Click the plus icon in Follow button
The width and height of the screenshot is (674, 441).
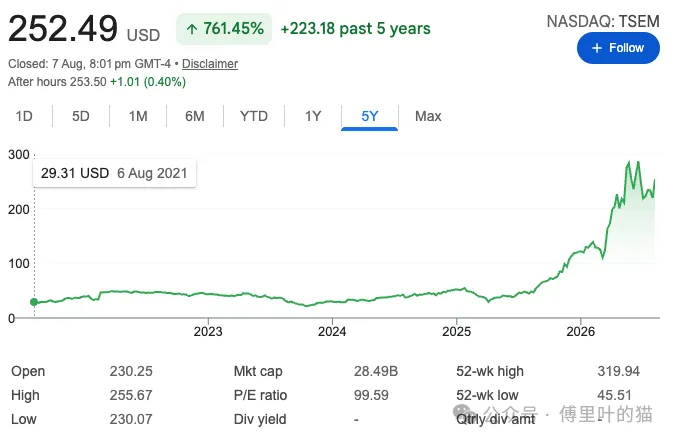[597, 48]
